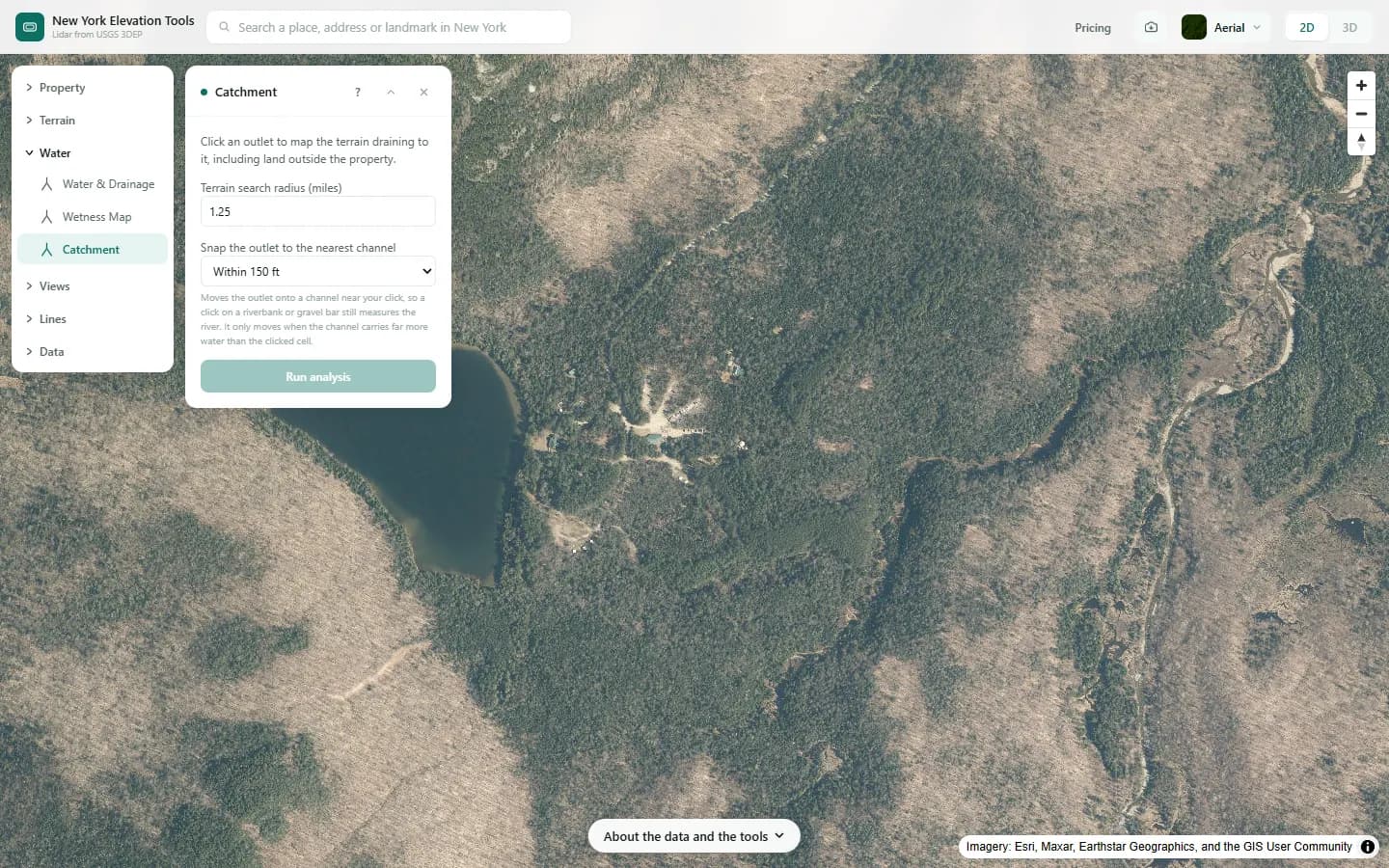This screenshot has width=1389, height=868.
Task: Open the Wetness Map tool
Action: [93, 217]
